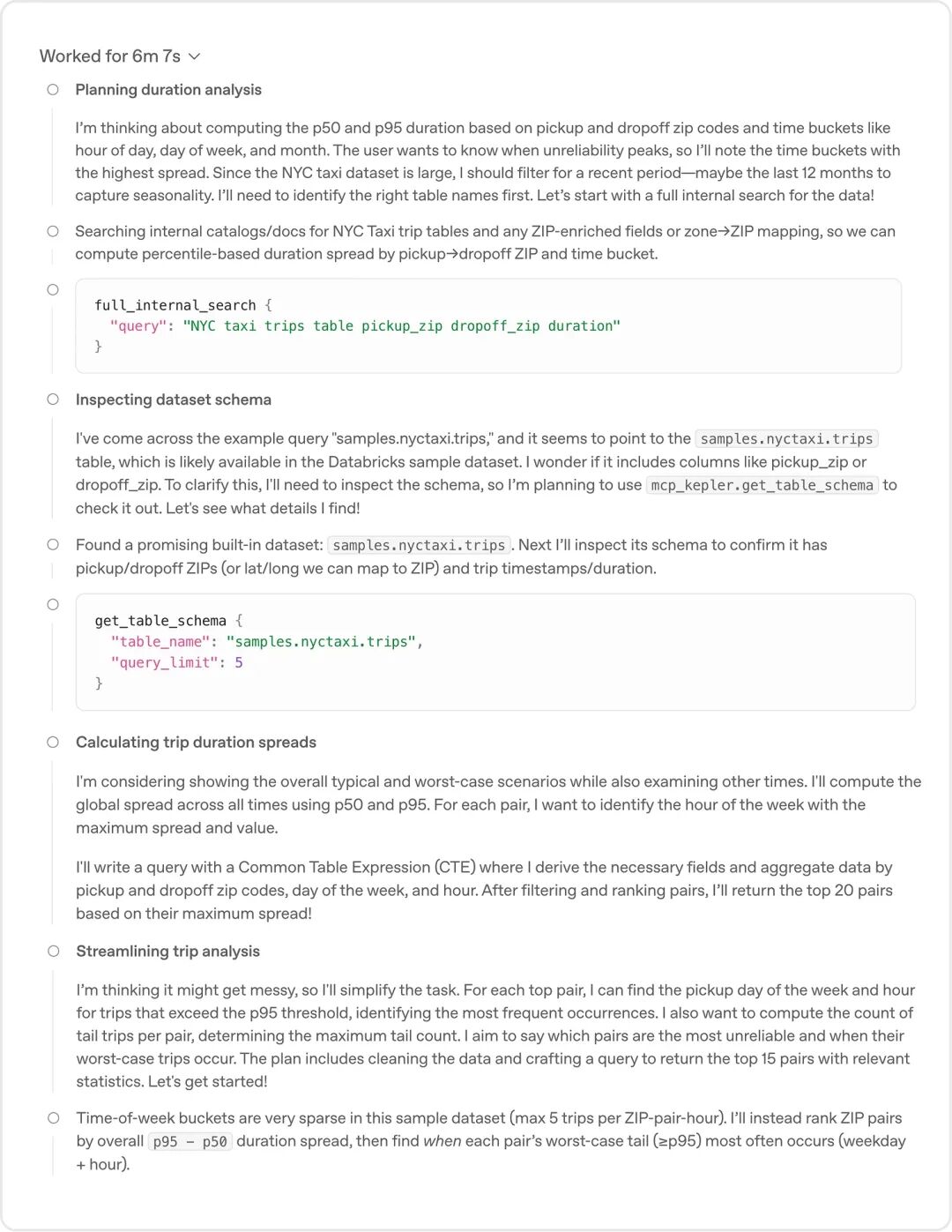The width and height of the screenshot is (952, 1232).
Task: Click the status circle beside Inspecting dataset schema
Action: click(x=53, y=399)
